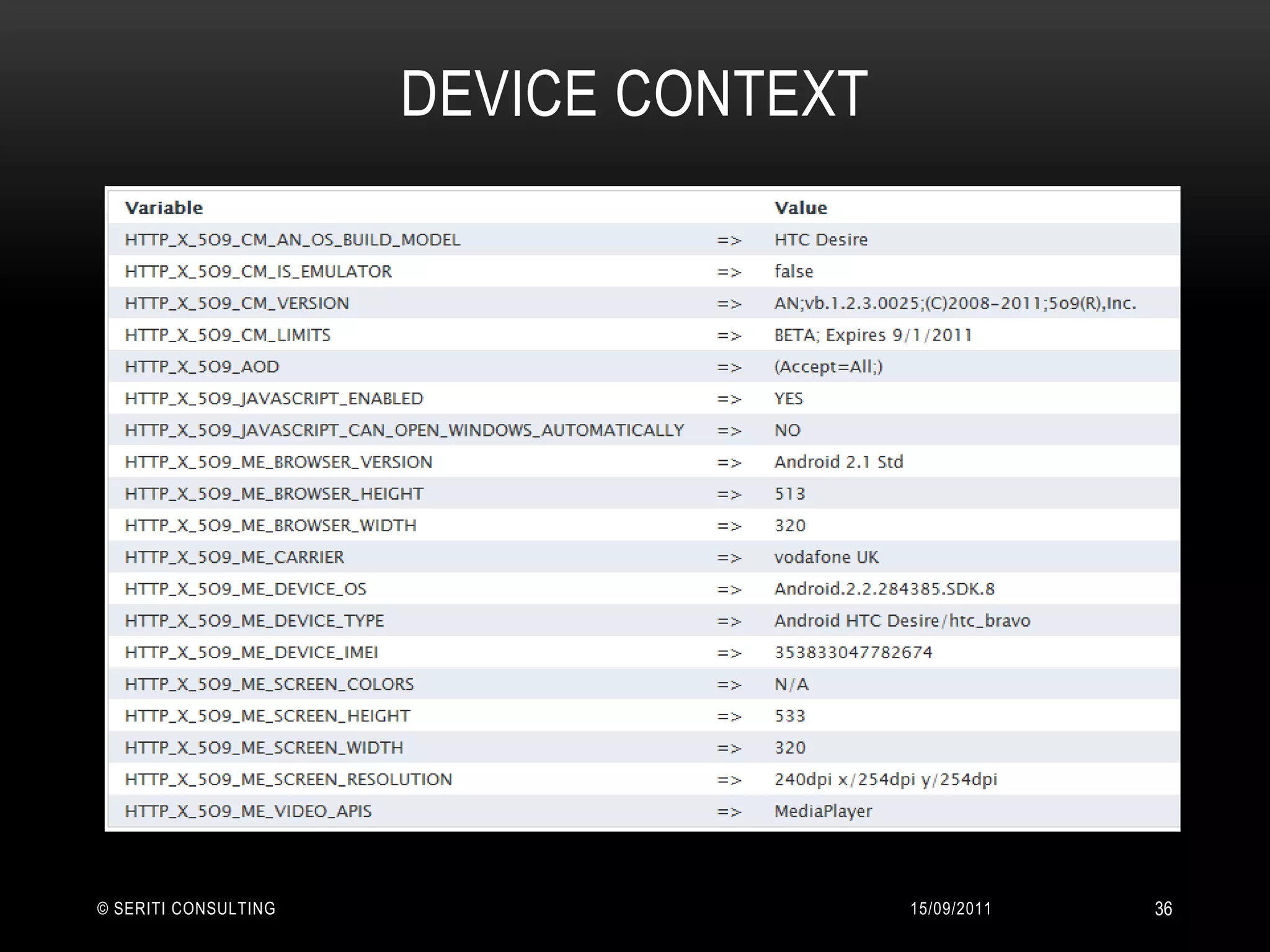Screen dimensions: 1270x952
Task: Click the arrow in the ME_CARRIER row
Action: point(729,558)
